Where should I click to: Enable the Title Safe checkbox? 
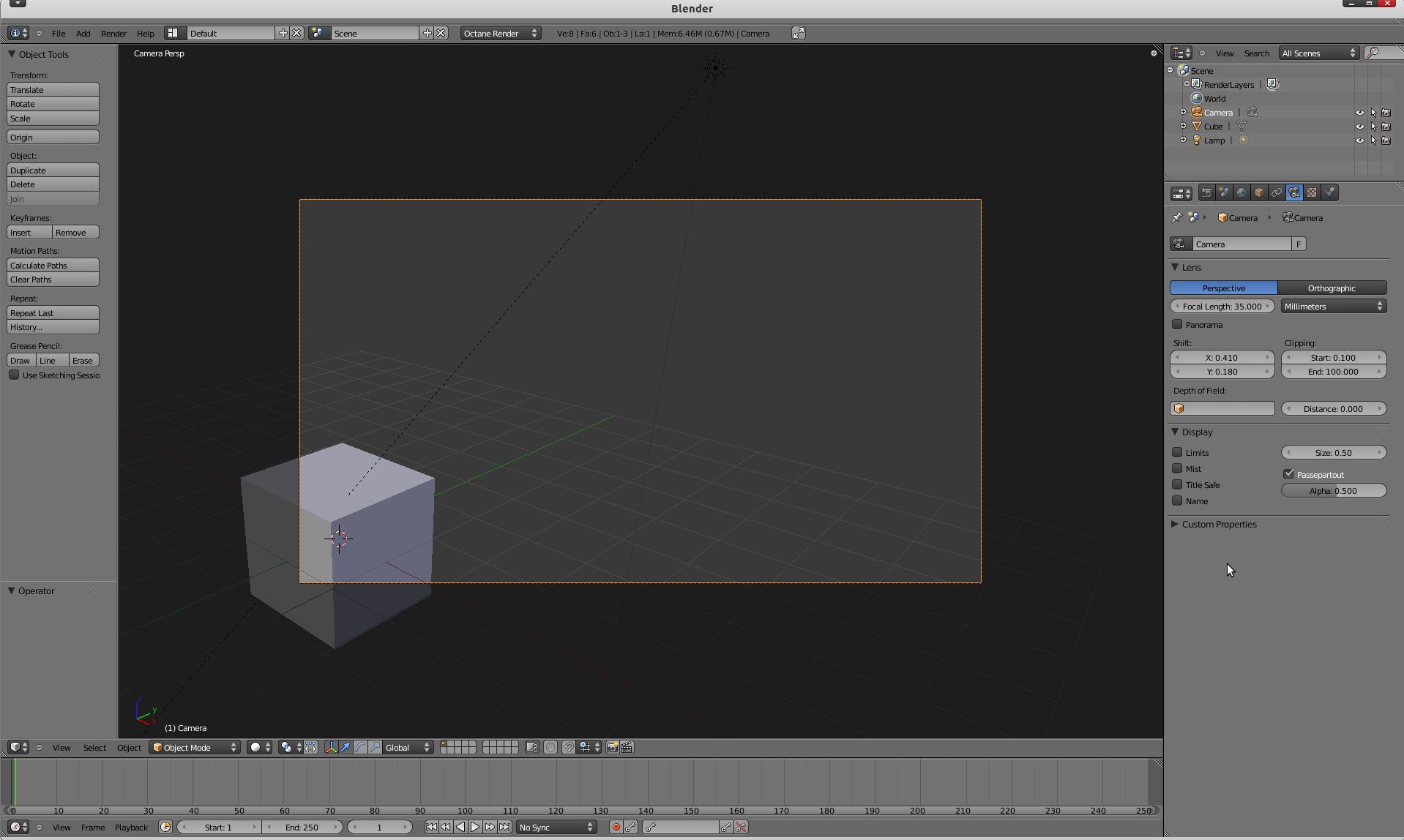[1177, 484]
